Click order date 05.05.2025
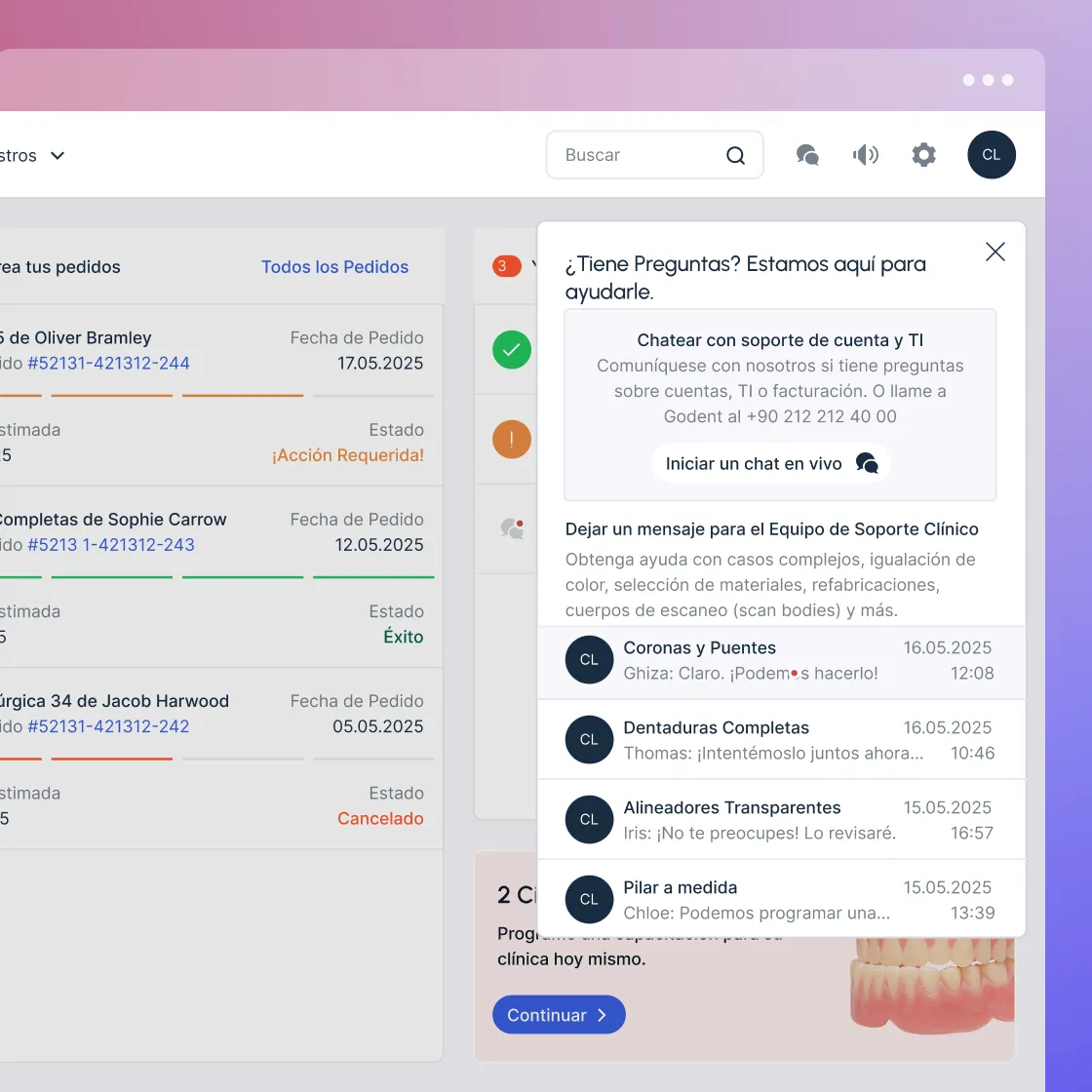The height and width of the screenshot is (1092, 1092). (x=377, y=726)
